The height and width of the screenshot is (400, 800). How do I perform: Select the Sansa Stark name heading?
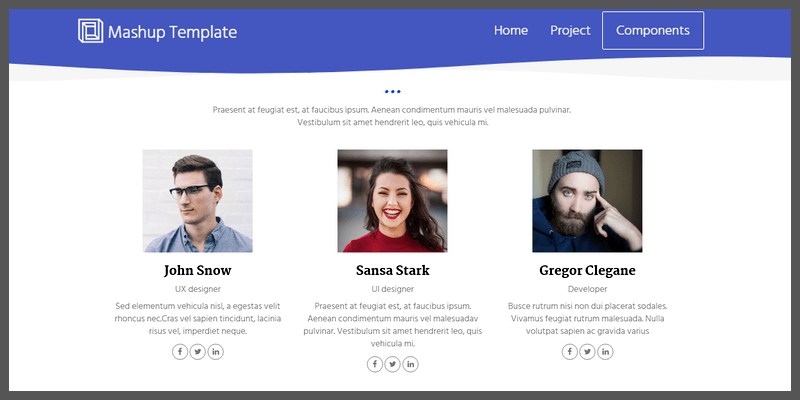click(392, 270)
